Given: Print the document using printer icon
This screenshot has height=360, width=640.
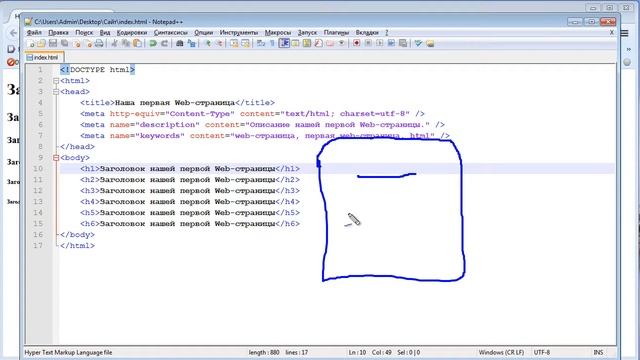Looking at the screenshot, I should 100,43.
